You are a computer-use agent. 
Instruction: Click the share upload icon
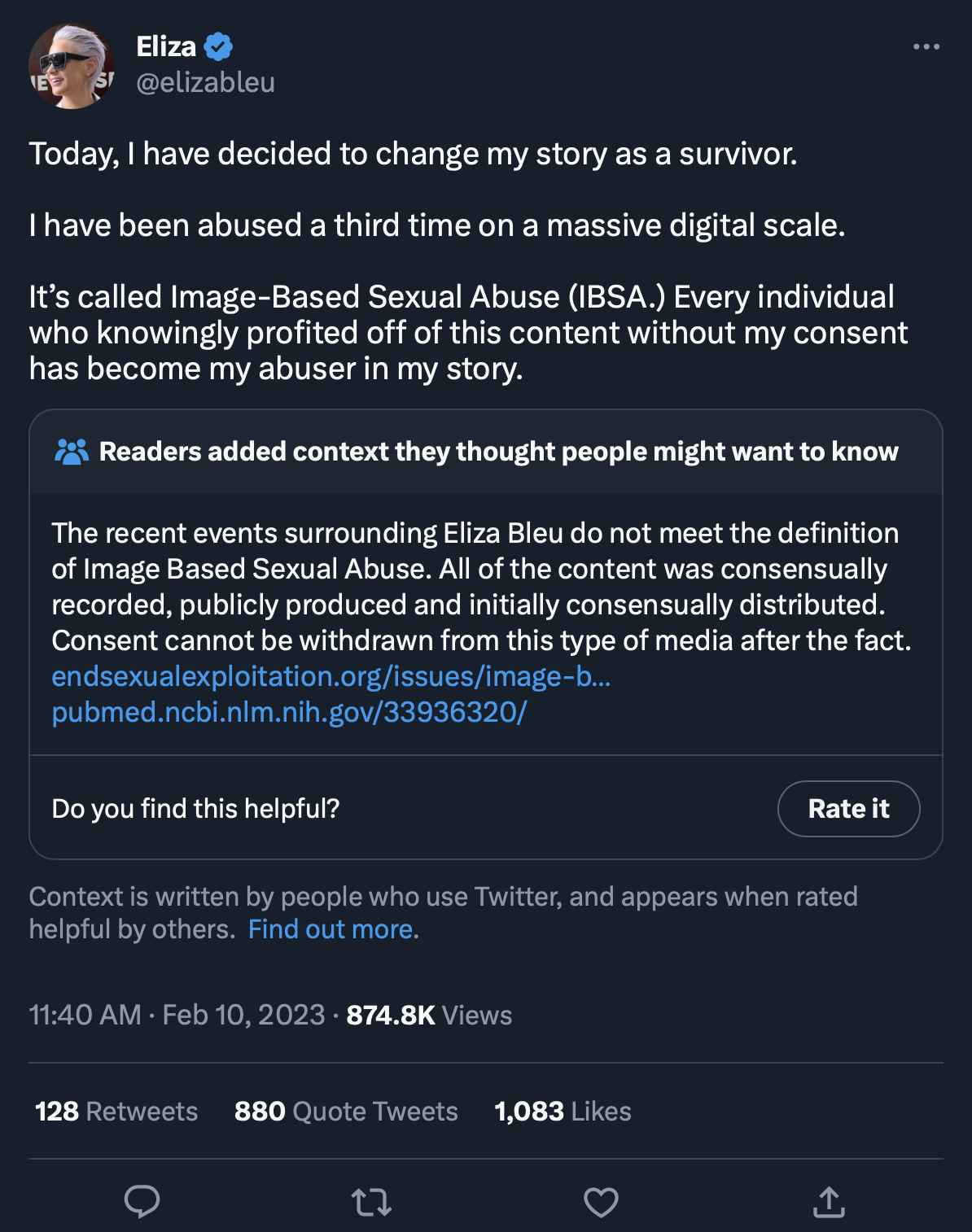point(829,1201)
